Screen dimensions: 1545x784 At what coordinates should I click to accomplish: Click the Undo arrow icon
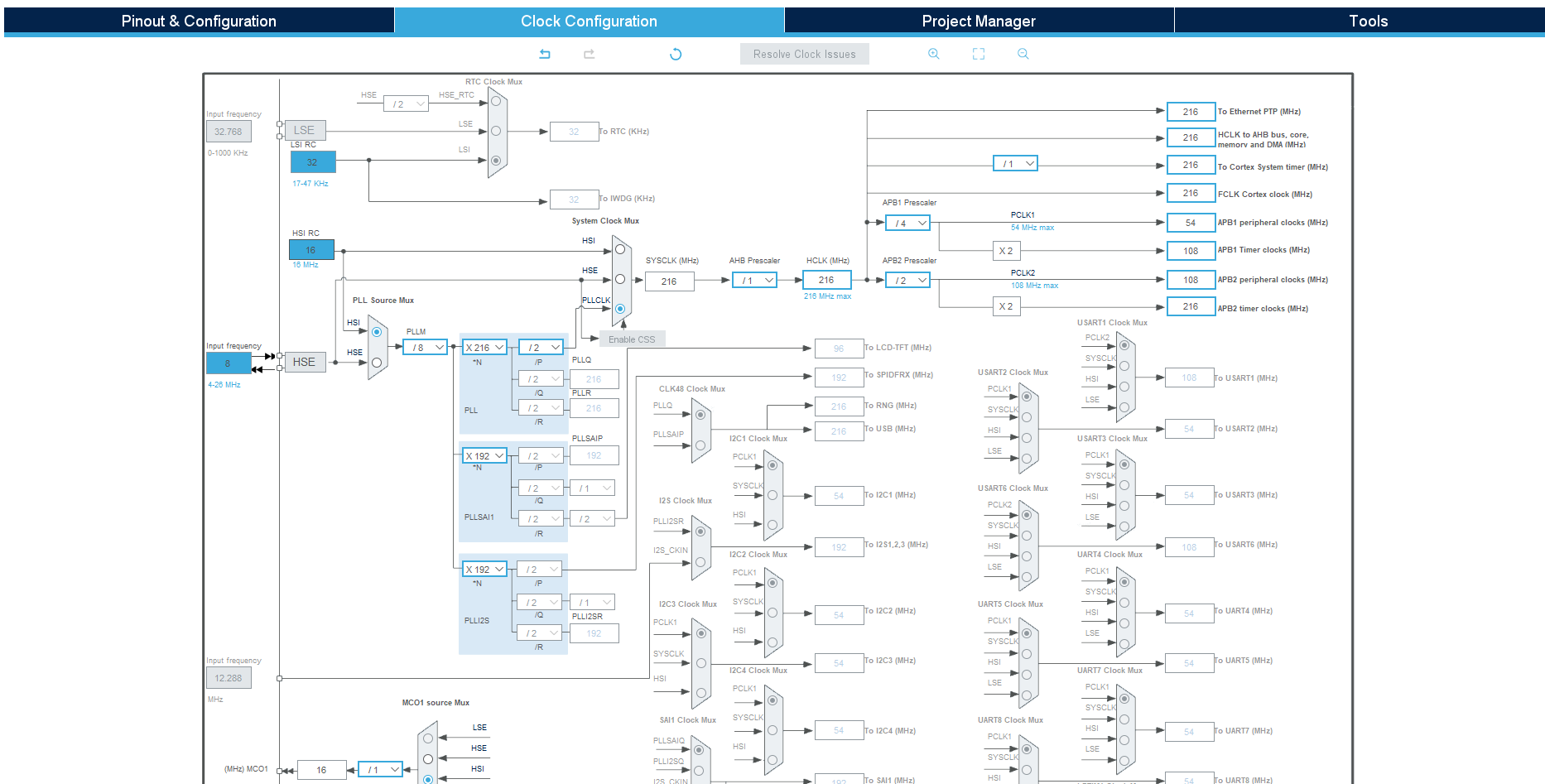(x=545, y=54)
